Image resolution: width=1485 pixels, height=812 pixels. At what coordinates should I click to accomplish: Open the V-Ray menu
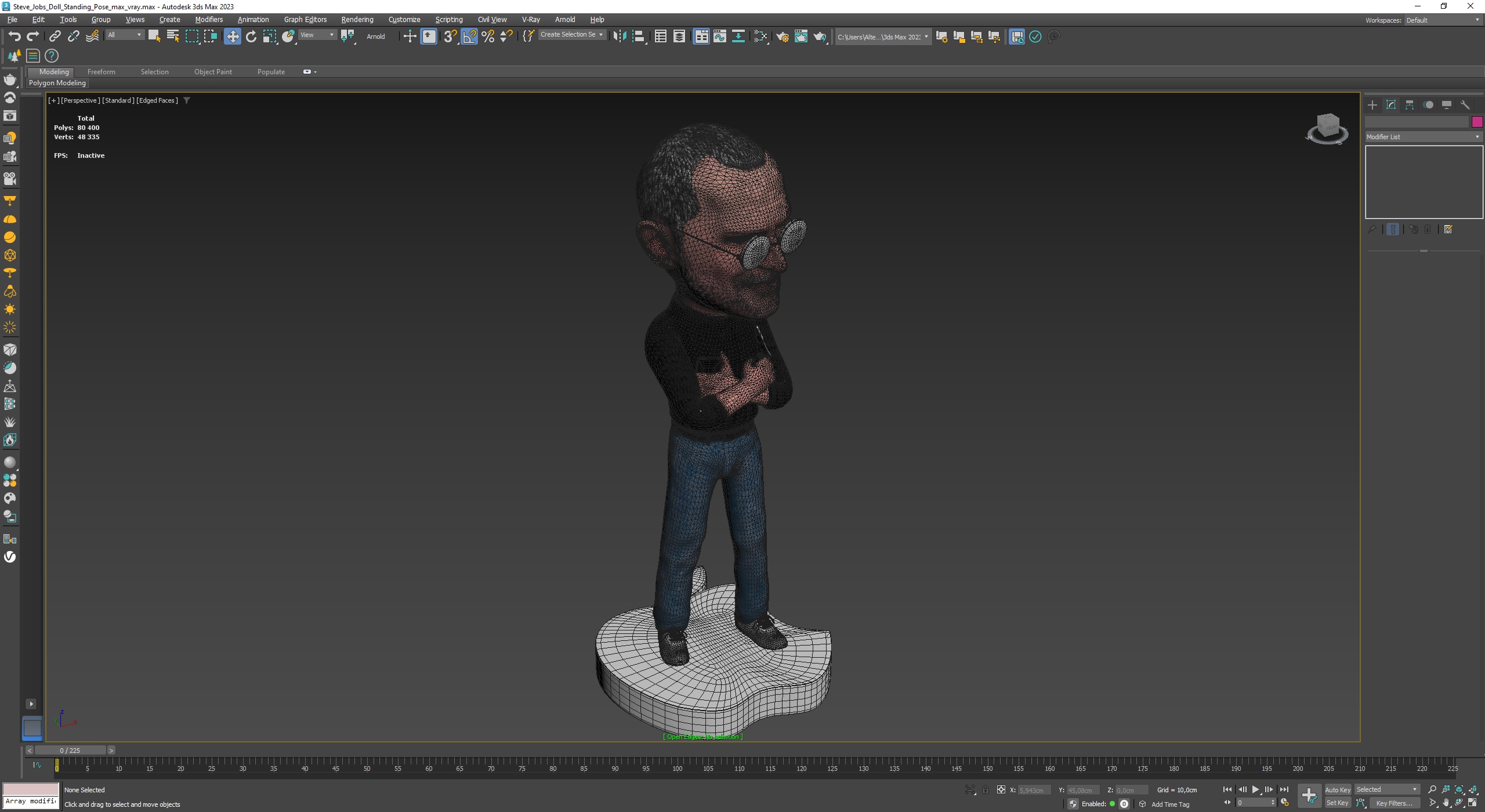tap(531, 20)
